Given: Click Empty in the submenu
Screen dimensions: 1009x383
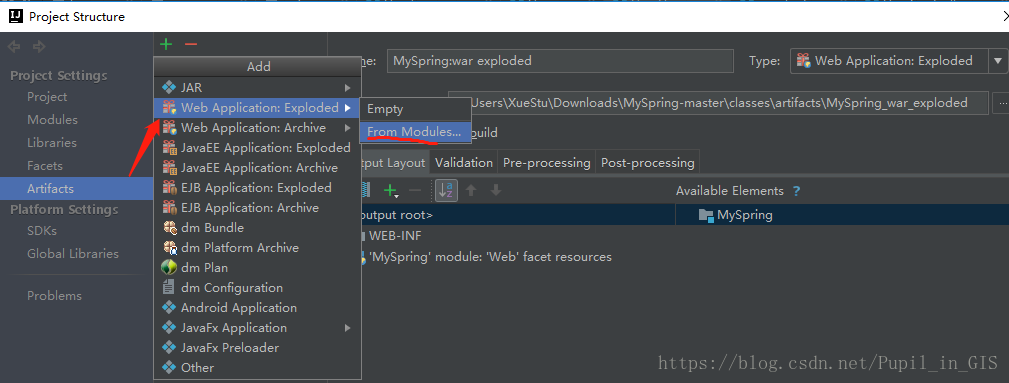Looking at the screenshot, I should coord(416,109).
